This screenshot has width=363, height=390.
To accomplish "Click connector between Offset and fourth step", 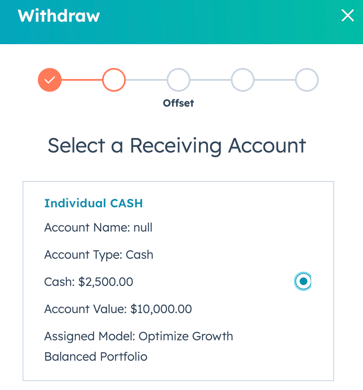I will (210, 80).
